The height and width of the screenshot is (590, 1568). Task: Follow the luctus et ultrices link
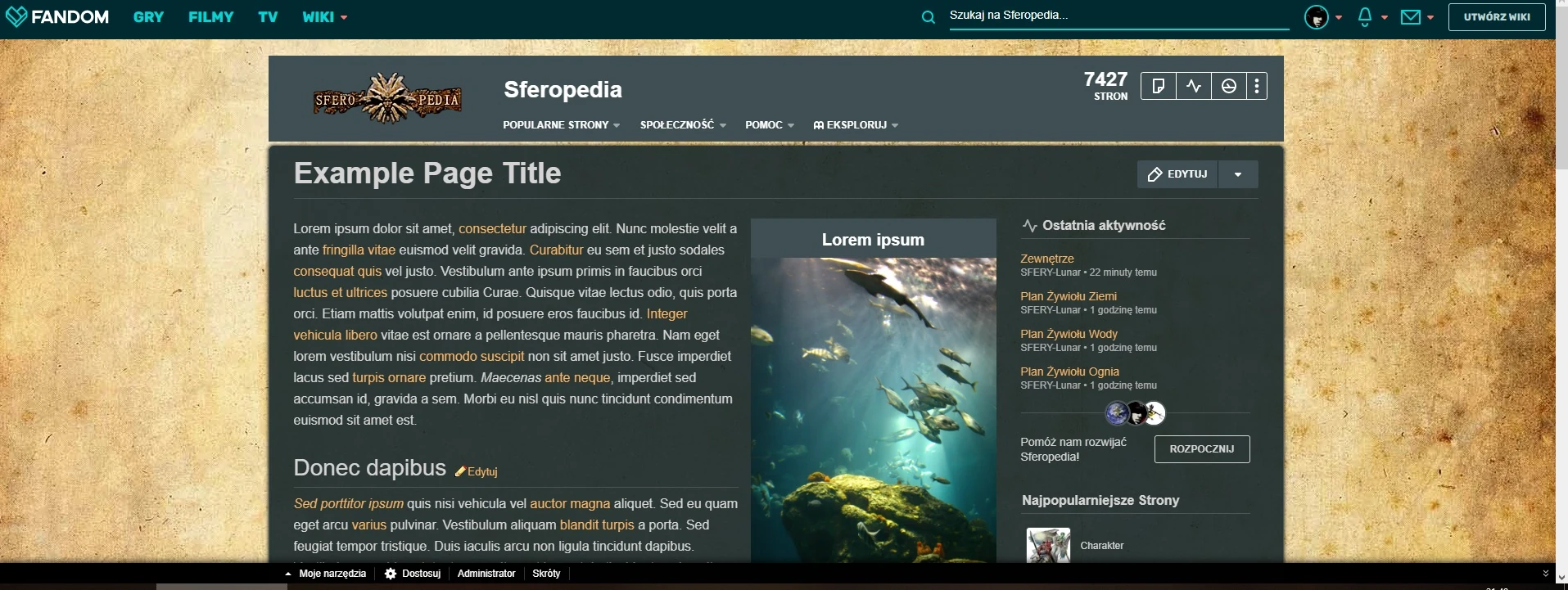click(x=341, y=293)
